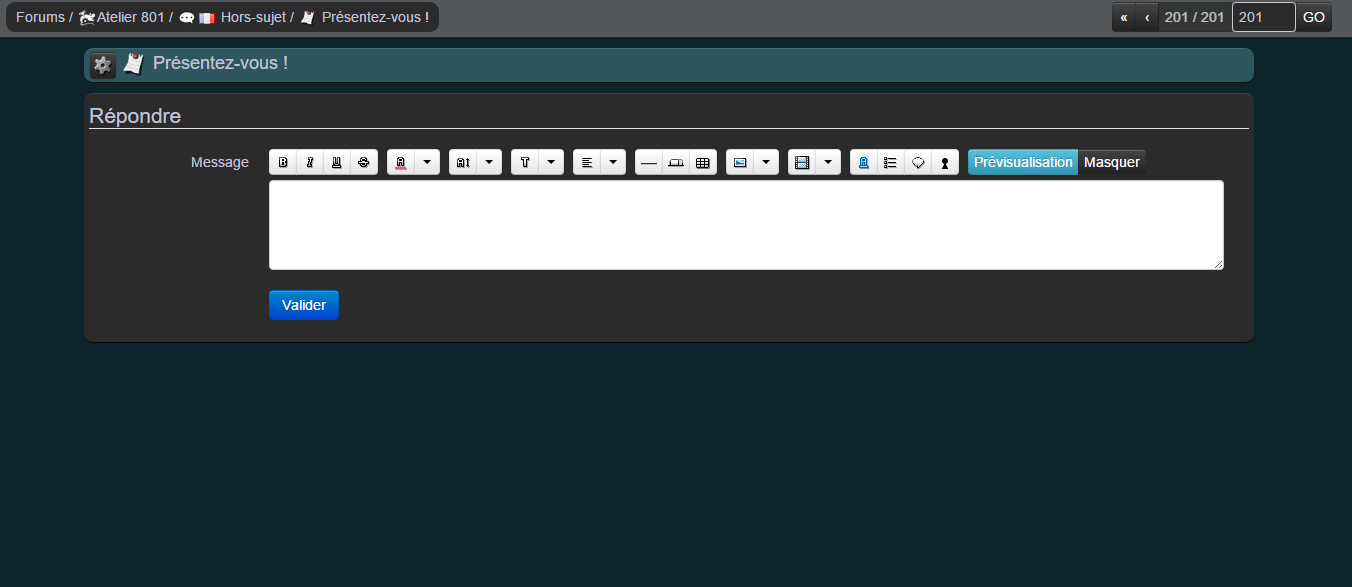Screen dimensions: 1352x587
Task: Apply italic formatting to the message
Action: coord(310,162)
